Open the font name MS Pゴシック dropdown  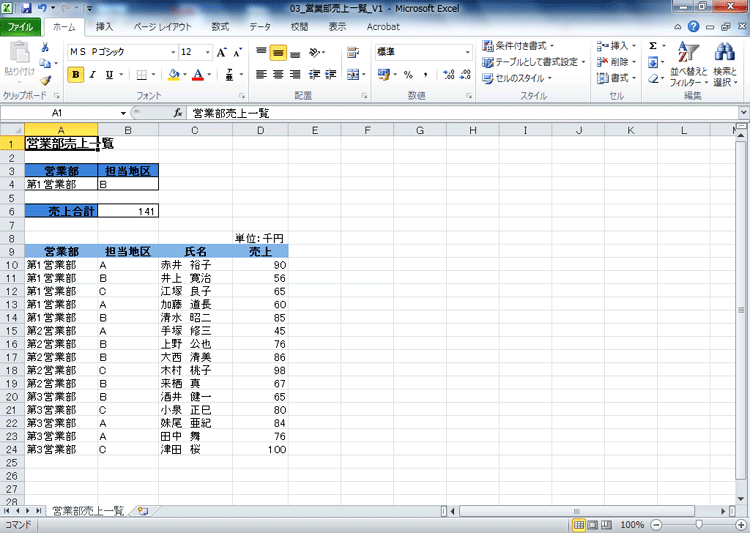point(173,52)
